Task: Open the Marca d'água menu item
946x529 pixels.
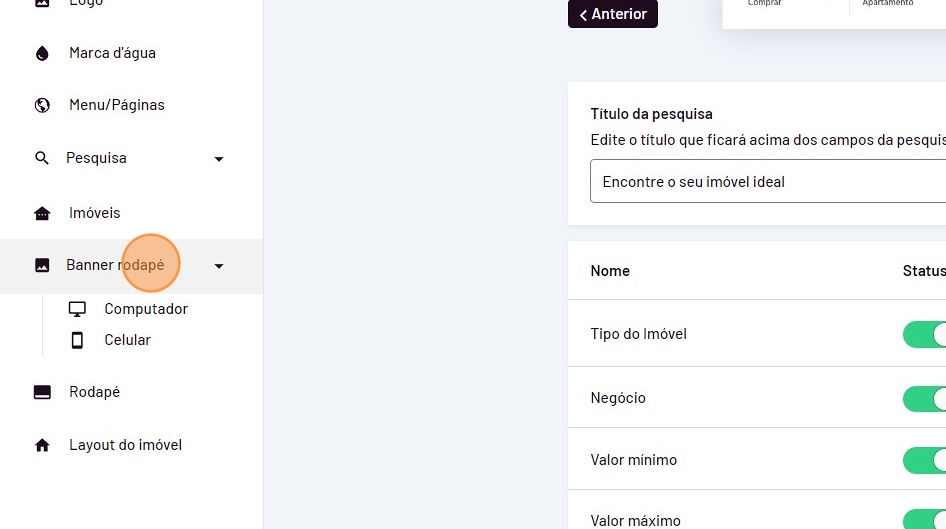Action: point(112,53)
